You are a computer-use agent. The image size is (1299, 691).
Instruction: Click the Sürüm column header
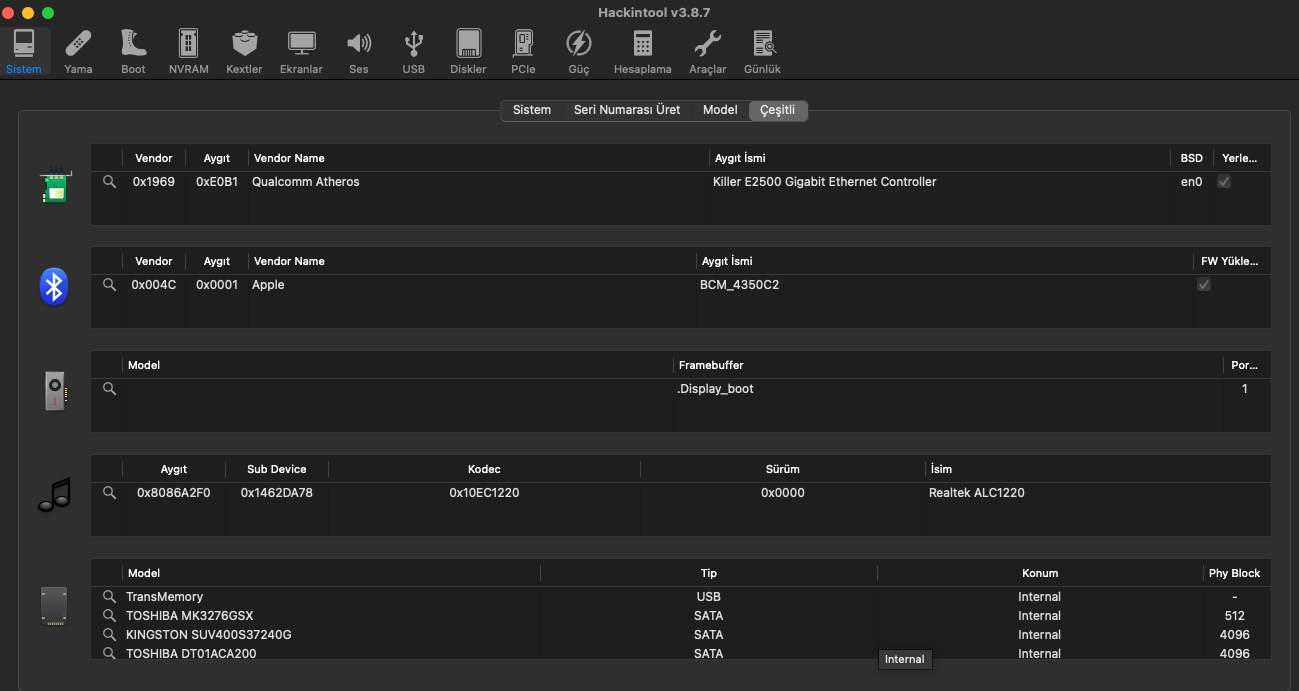[x=783, y=469]
